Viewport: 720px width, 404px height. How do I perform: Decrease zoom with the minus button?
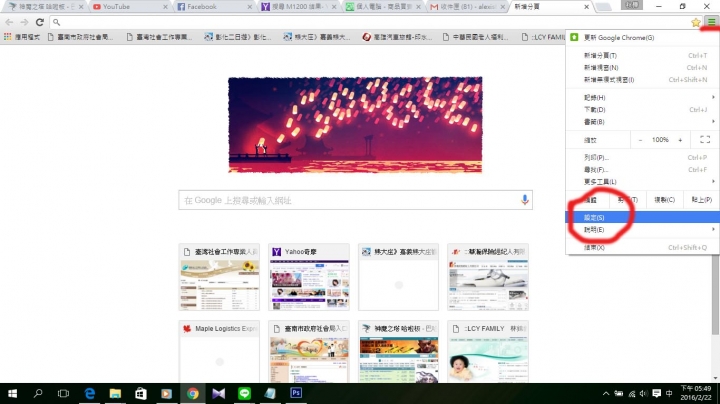pyautogui.click(x=640, y=140)
